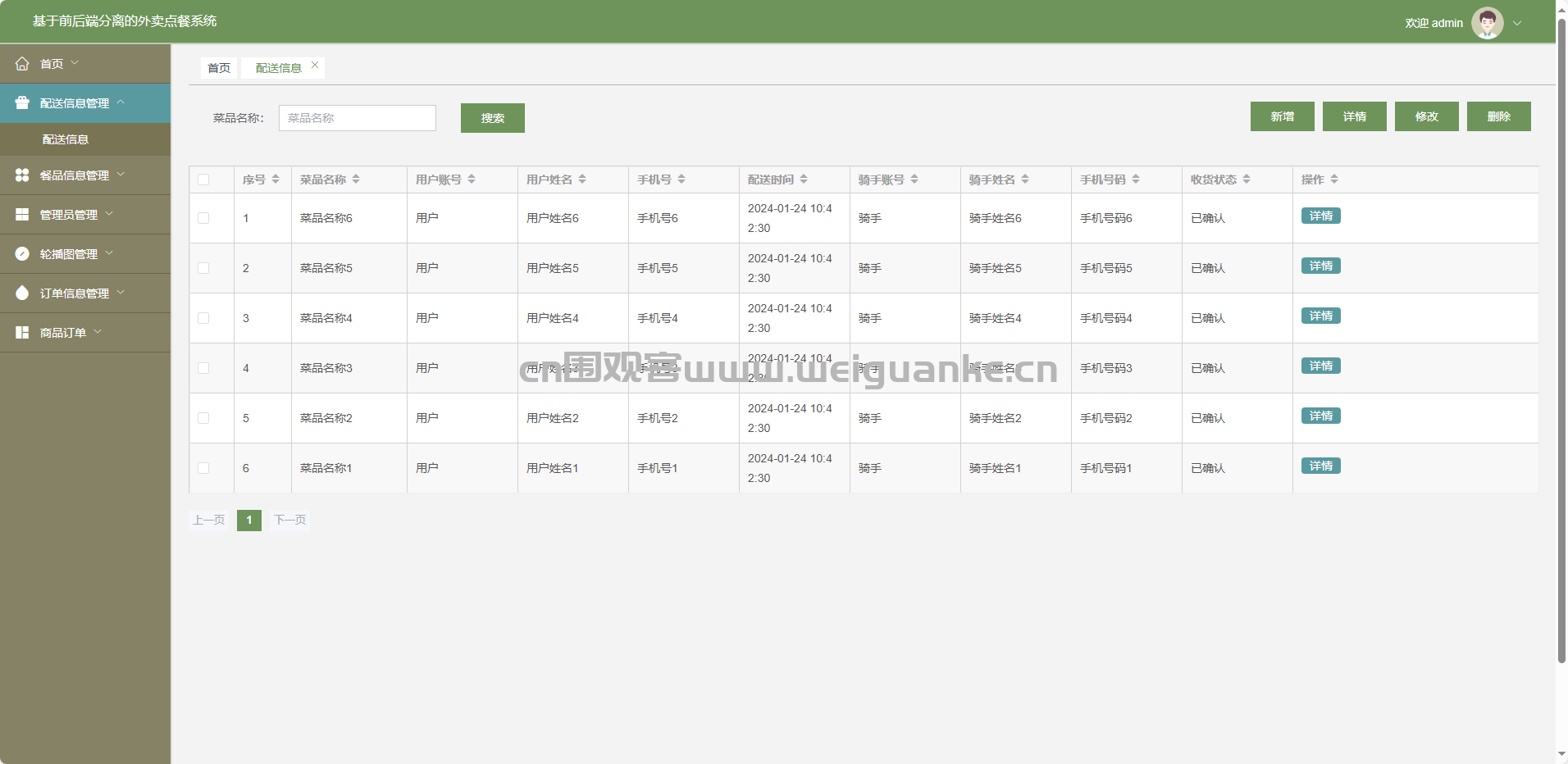Toggle the select-all checkbox in table header

pyautogui.click(x=203, y=180)
